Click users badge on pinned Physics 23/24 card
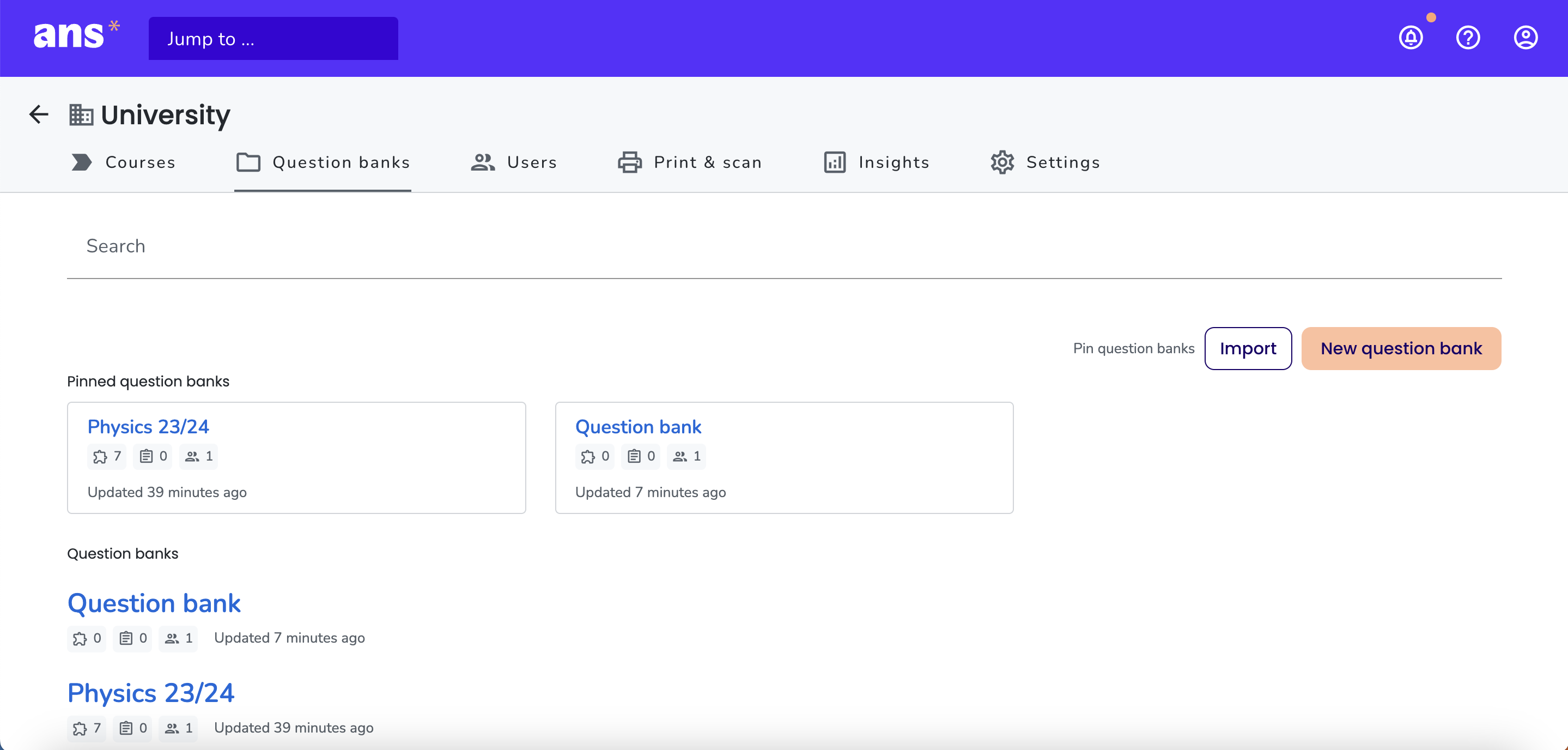 pos(199,457)
